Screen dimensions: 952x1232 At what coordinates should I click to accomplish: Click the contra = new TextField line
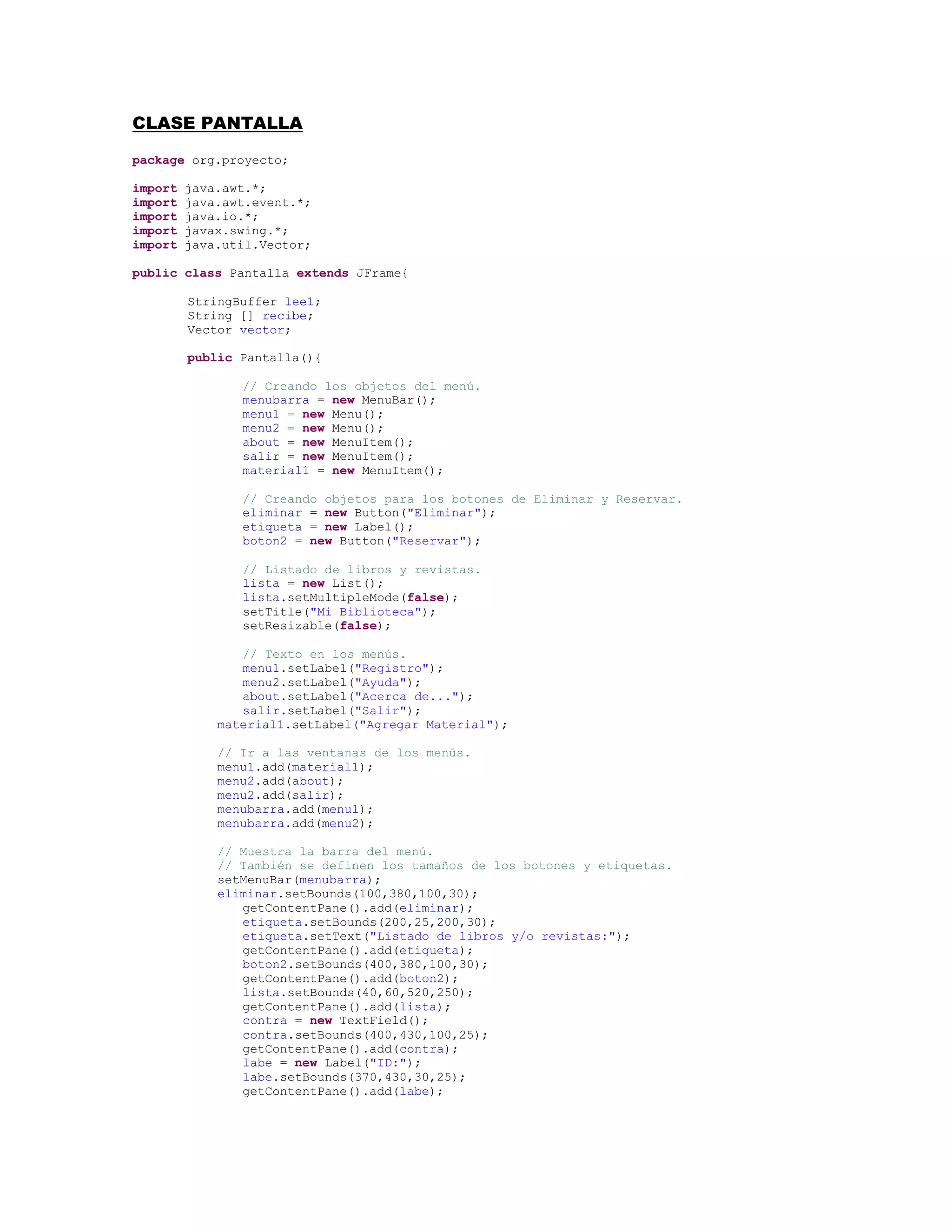coord(335,1021)
